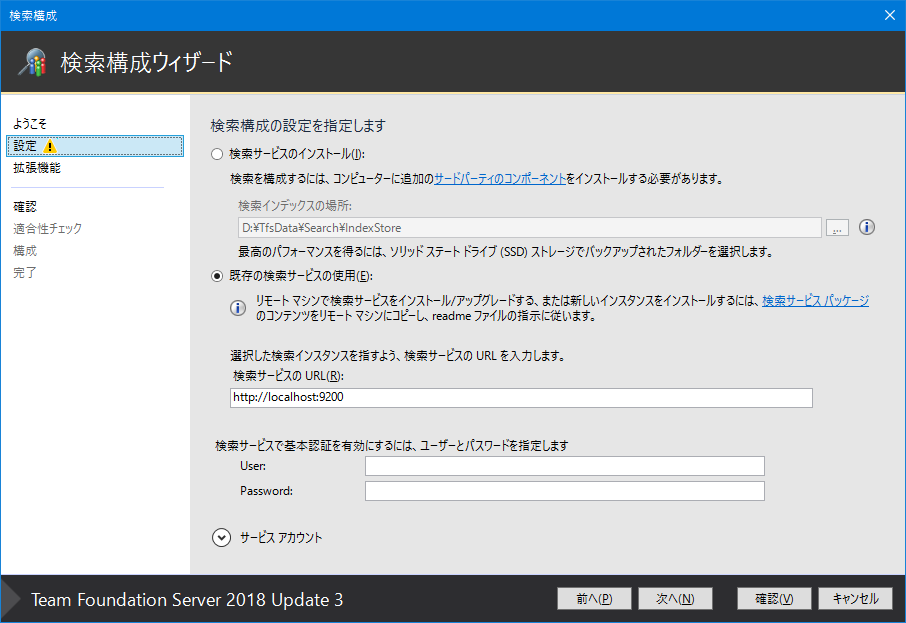Click the search wizard logo icon
906x623 pixels.
pyautogui.click(x=32, y=62)
